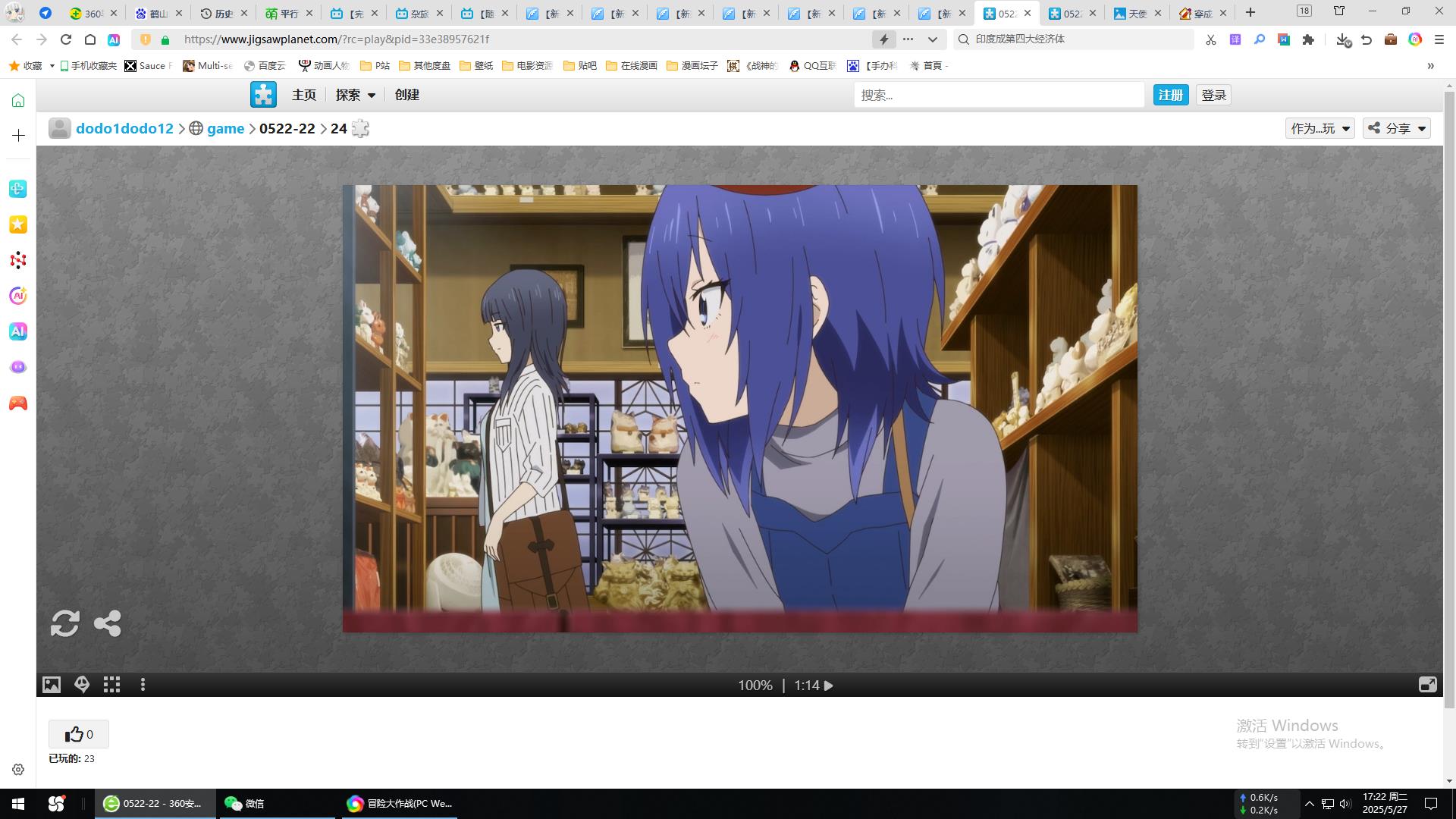The width and height of the screenshot is (1456, 819).
Task: Open the 作为...玩 dropdown
Action: [x=1320, y=128]
